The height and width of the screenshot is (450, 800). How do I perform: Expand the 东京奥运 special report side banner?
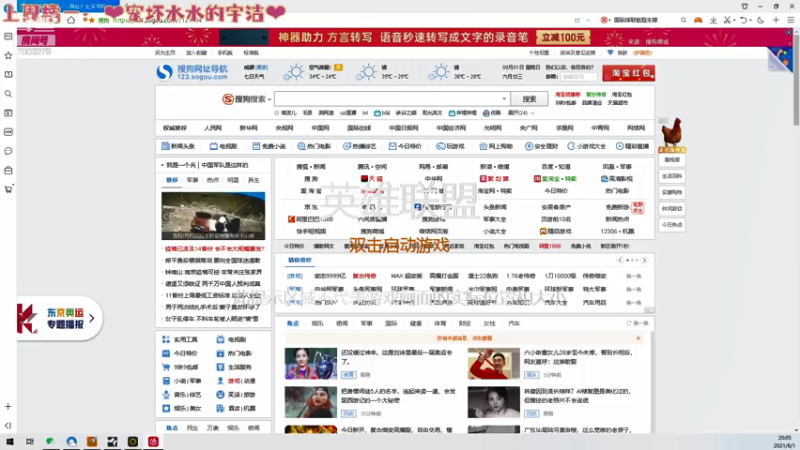click(91, 318)
